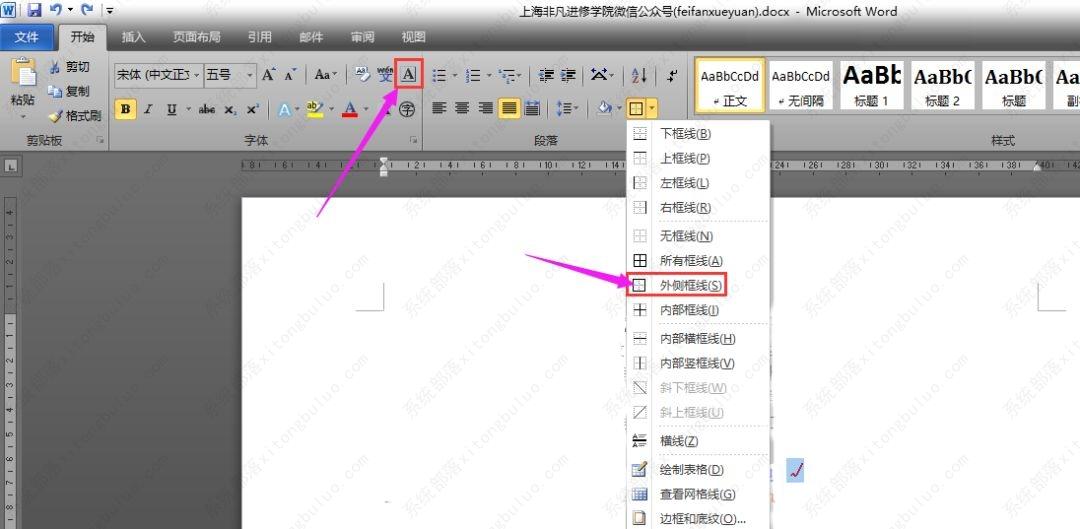Image resolution: width=1080 pixels, height=529 pixels.
Task: Click the Decrease Indent icon
Action: [546, 75]
